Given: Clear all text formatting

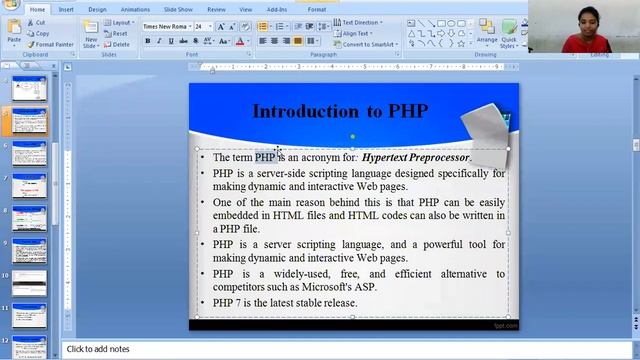Looking at the screenshot, I should coord(245,27).
